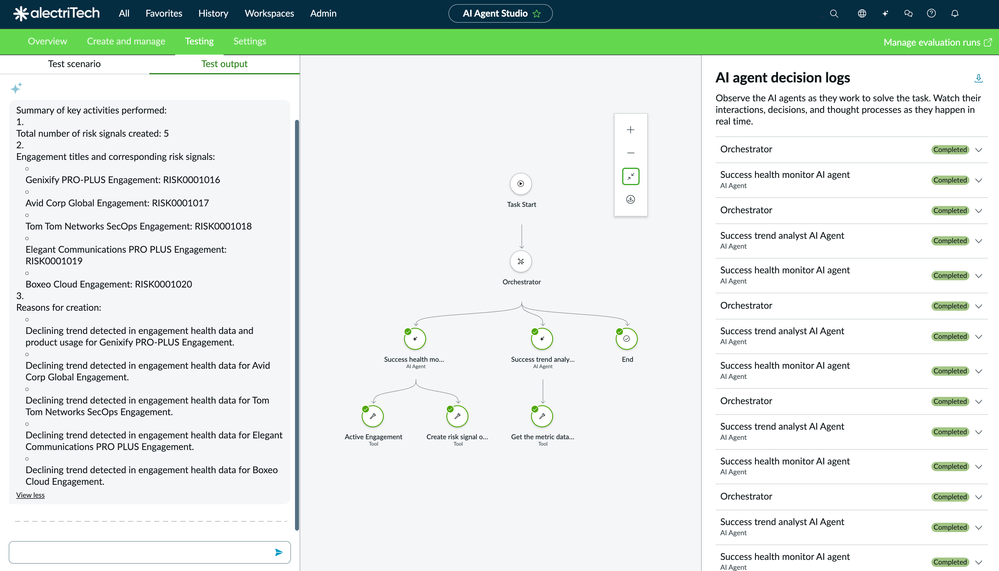
Task: Click the 'AI agent decision logs' heading
Action: [x=783, y=78]
